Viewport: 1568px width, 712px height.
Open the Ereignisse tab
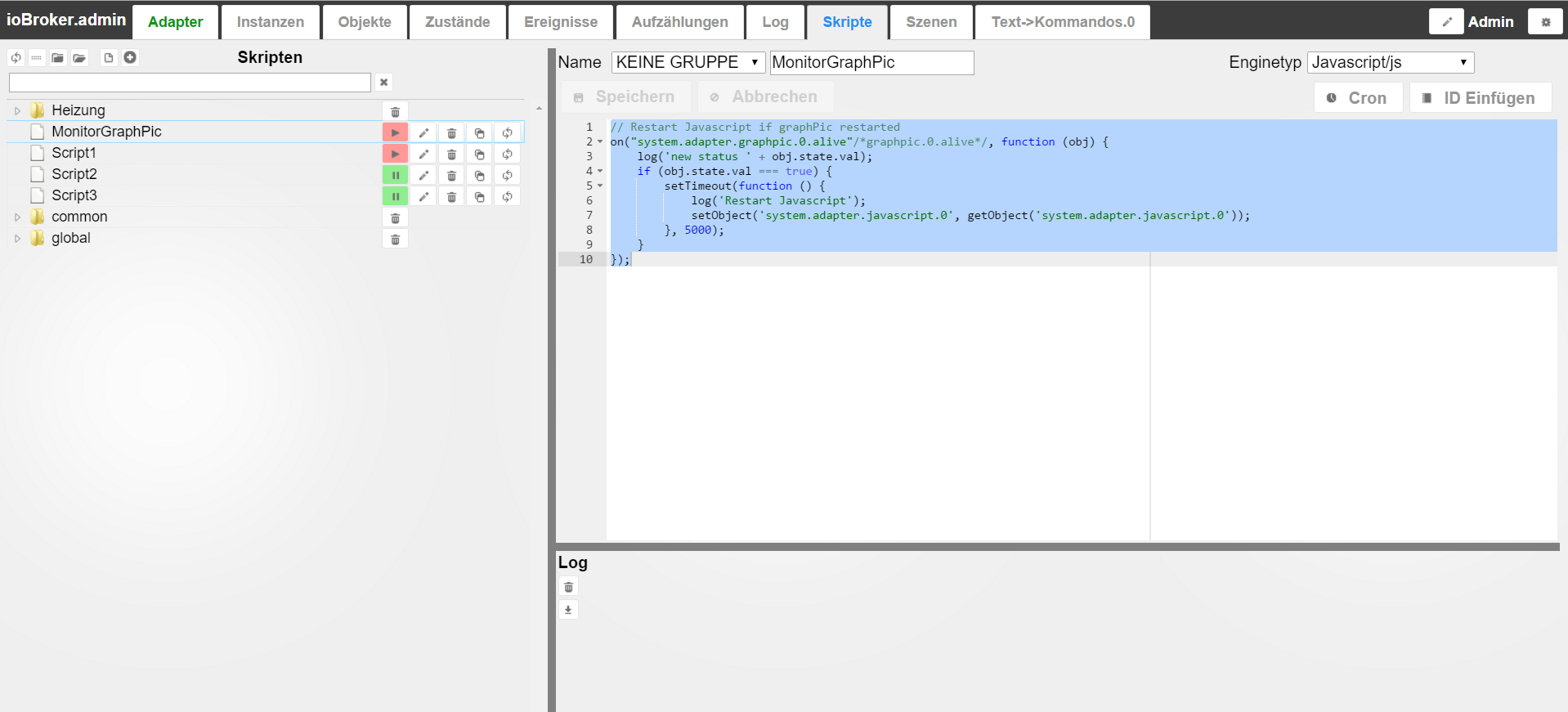561,22
